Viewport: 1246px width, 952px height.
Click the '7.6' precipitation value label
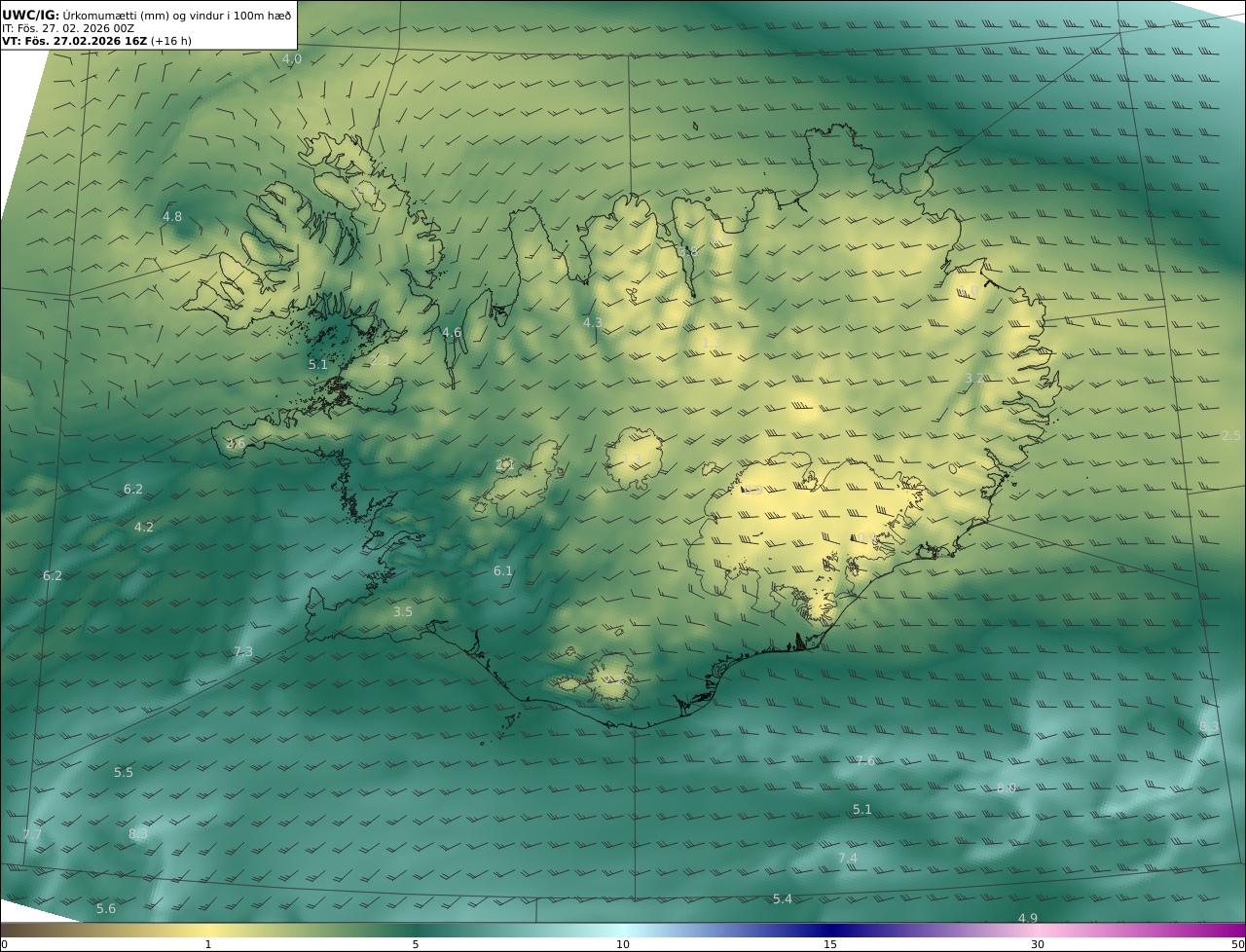click(864, 761)
